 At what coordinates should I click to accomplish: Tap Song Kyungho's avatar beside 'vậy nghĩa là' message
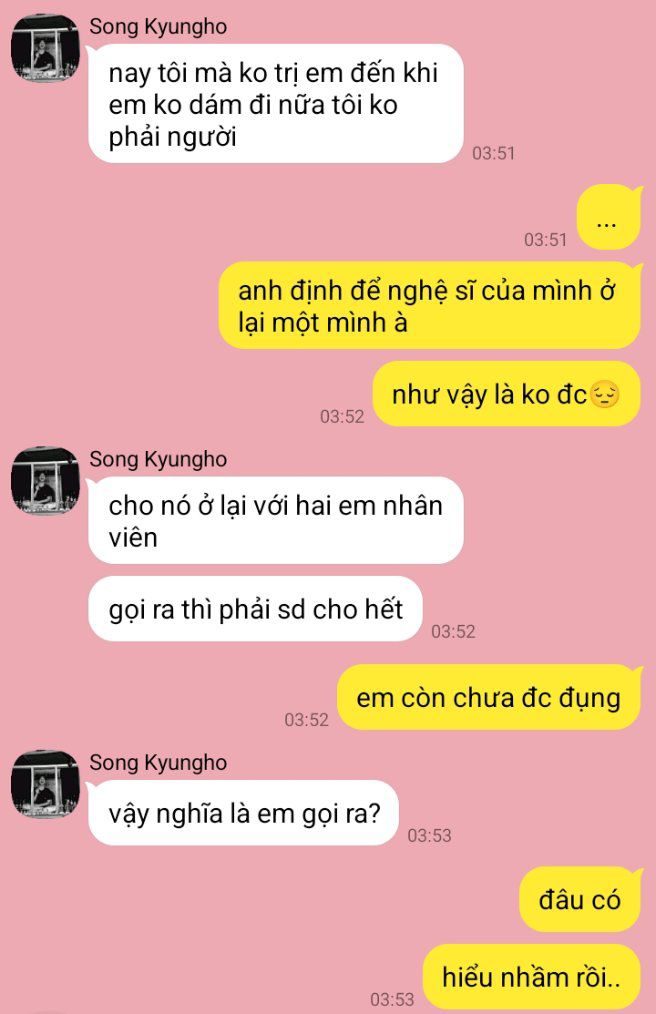(x=45, y=784)
